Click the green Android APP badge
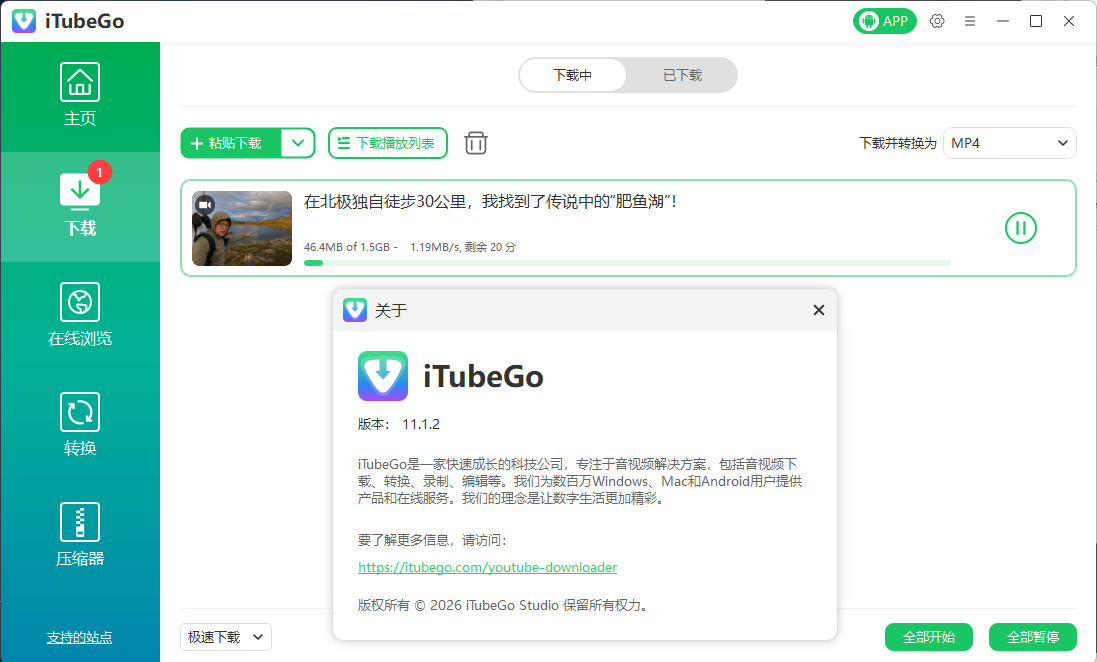 pos(884,21)
